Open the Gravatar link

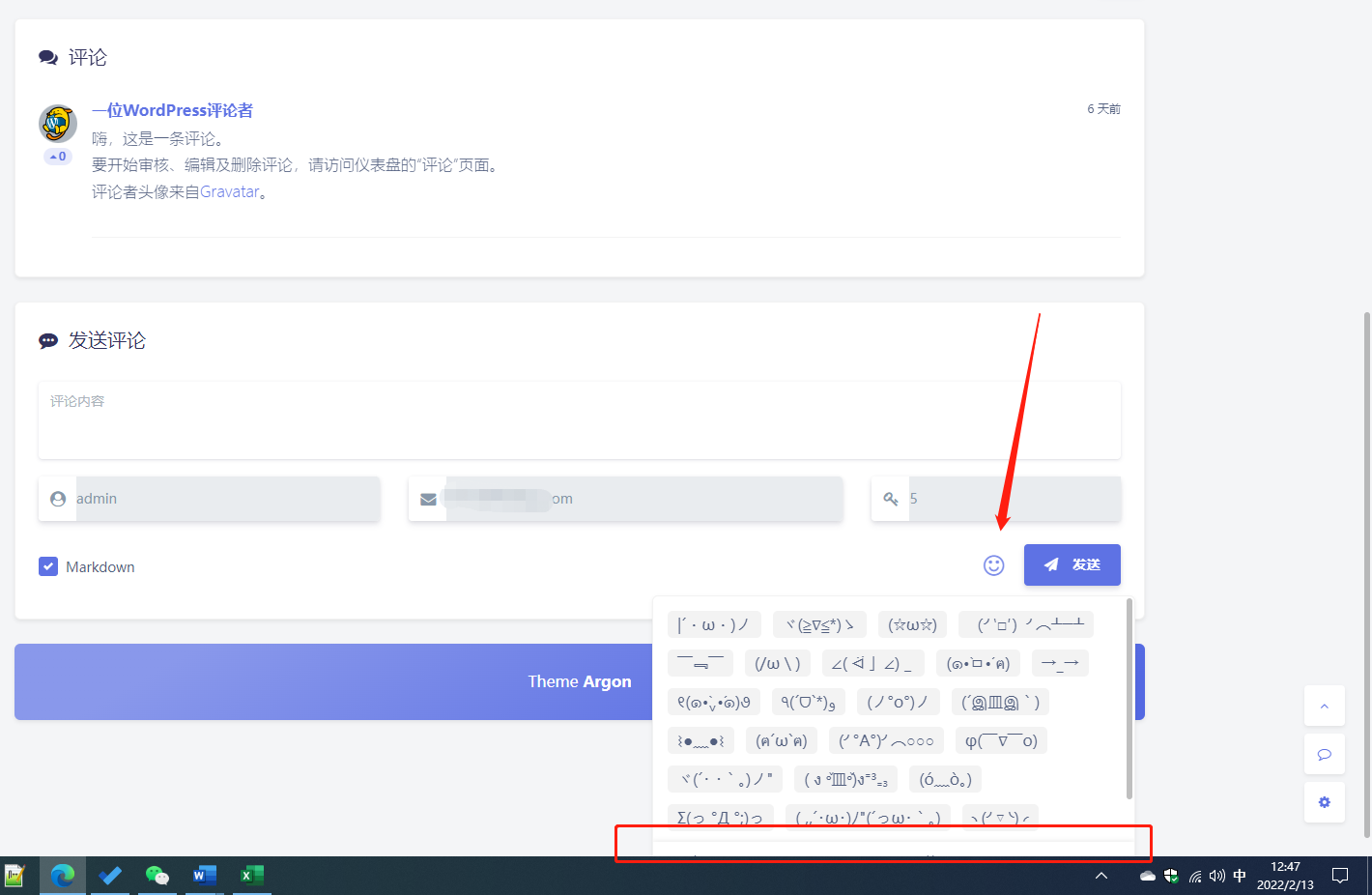(229, 191)
